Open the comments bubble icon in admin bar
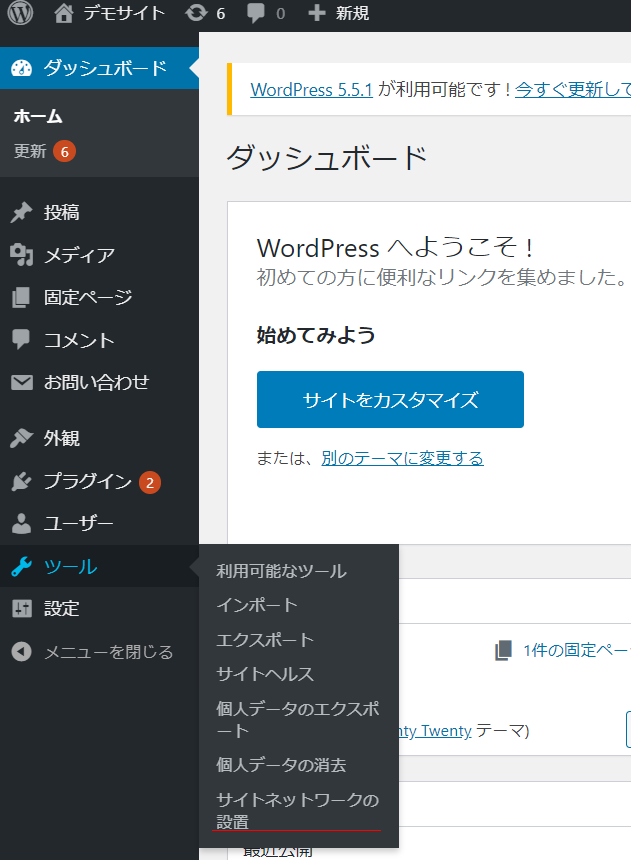631x860 pixels. [255, 13]
